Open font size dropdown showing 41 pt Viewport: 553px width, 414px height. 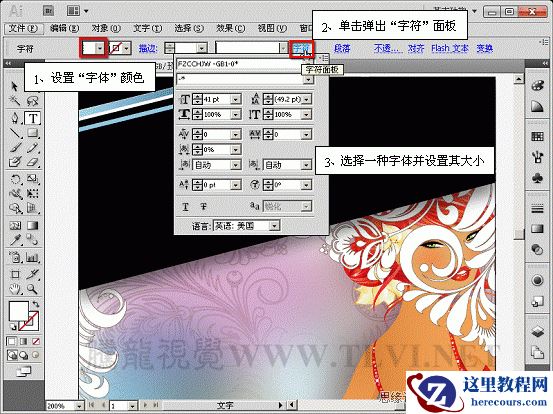click(x=235, y=100)
